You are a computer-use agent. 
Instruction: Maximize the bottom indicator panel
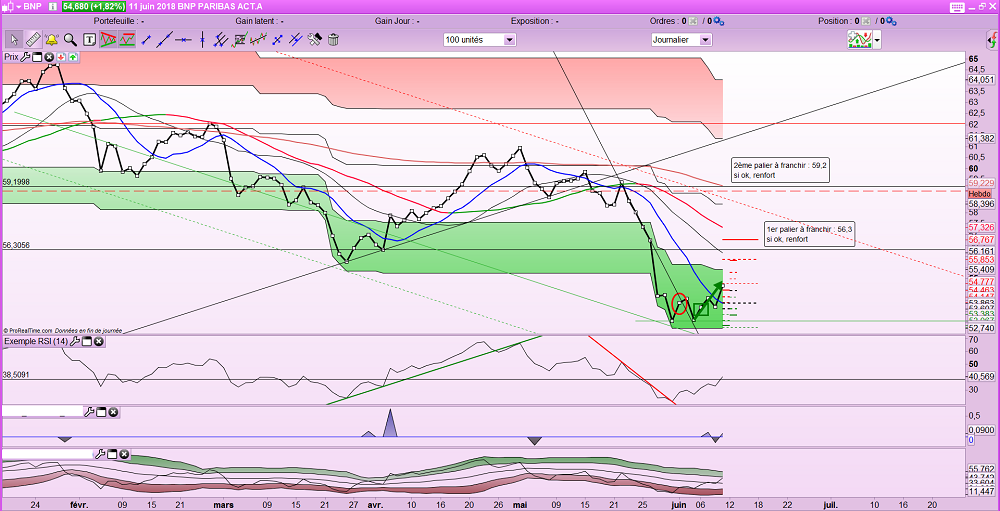coord(112,454)
